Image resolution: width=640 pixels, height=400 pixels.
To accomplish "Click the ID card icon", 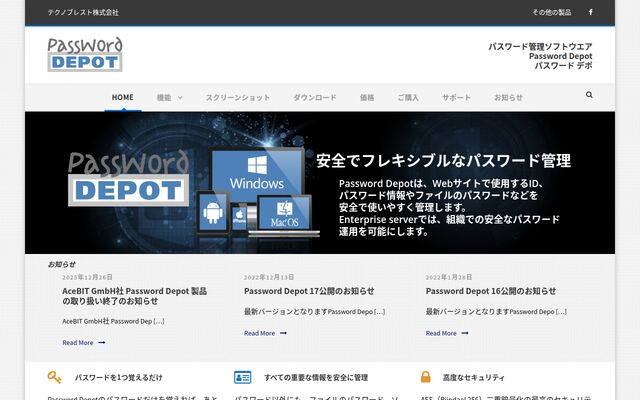I will [x=242, y=377].
